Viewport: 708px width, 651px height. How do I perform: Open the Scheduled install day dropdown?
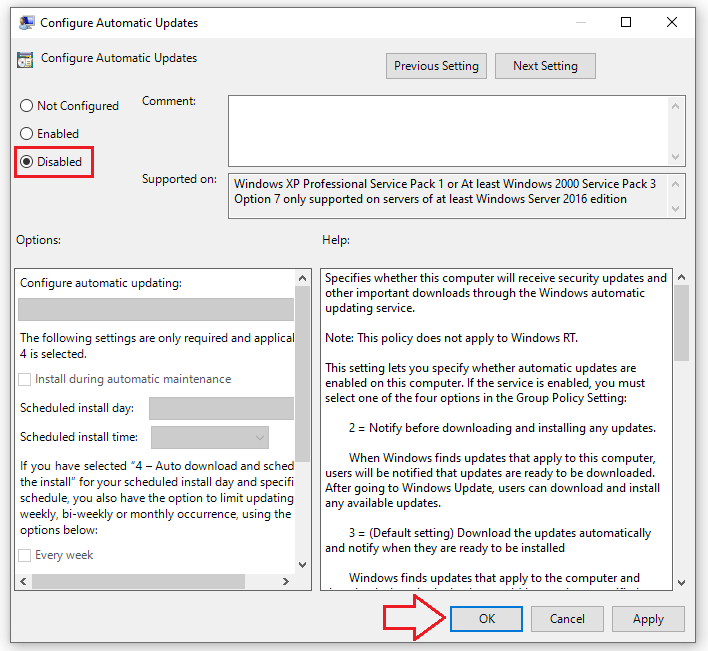[221, 408]
